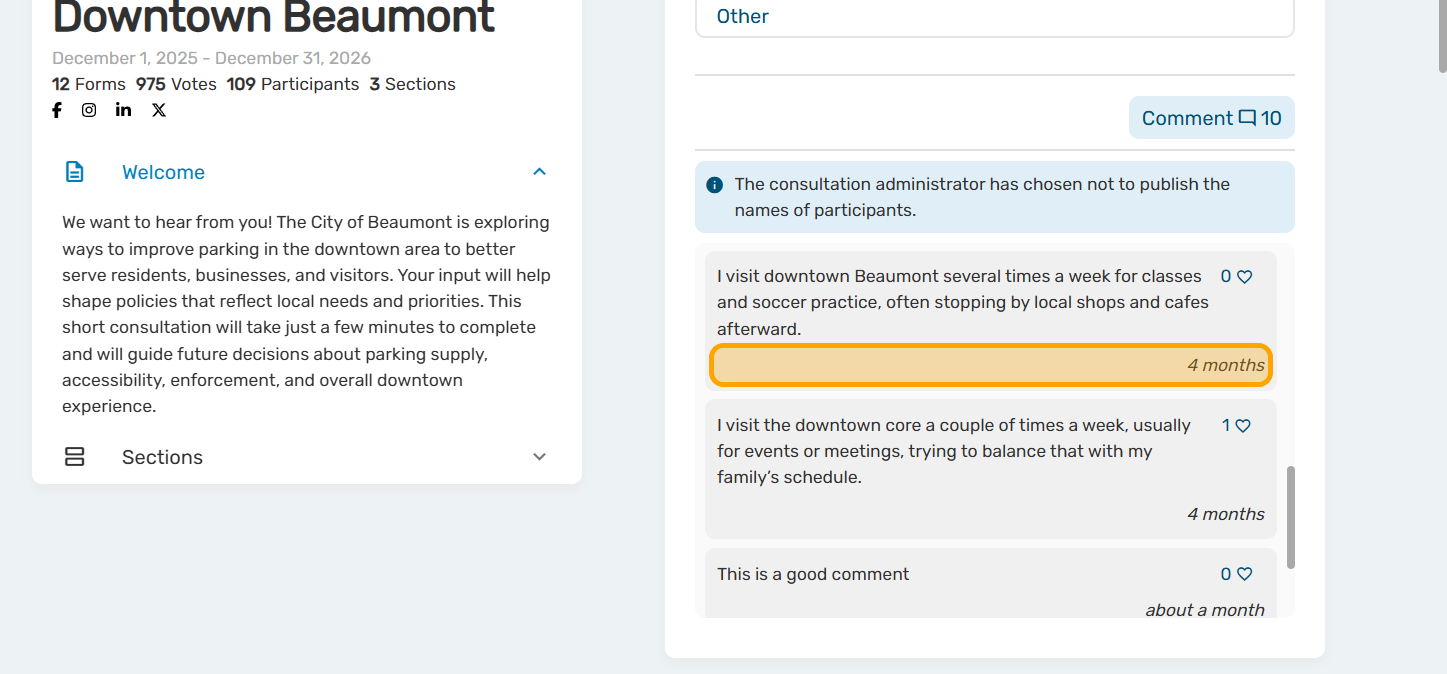The image size is (1447, 674).
Task: Open the Welcome menu item
Action: coord(163,172)
